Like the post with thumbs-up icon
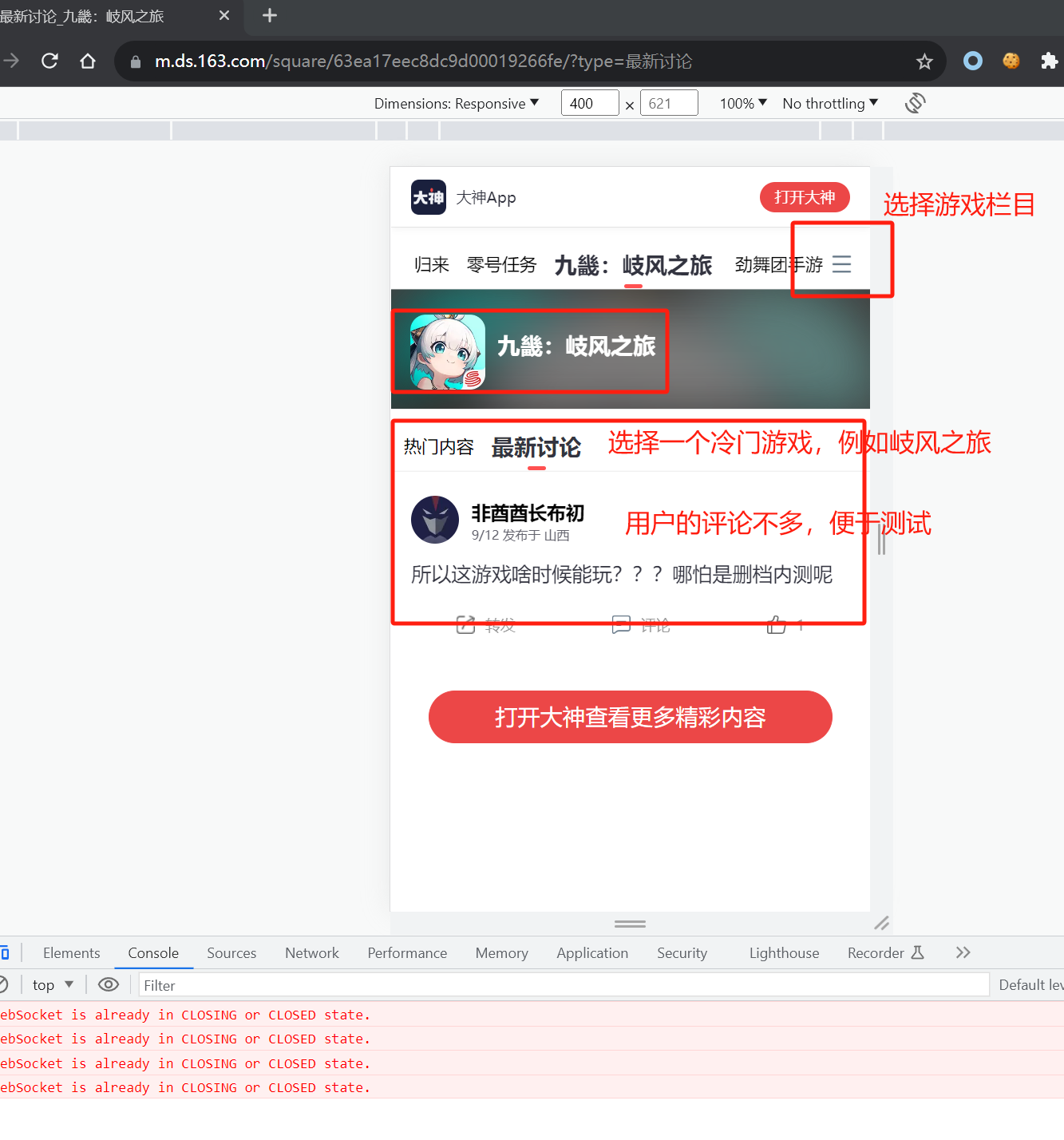Image resolution: width=1064 pixels, height=1140 pixels. [x=777, y=625]
